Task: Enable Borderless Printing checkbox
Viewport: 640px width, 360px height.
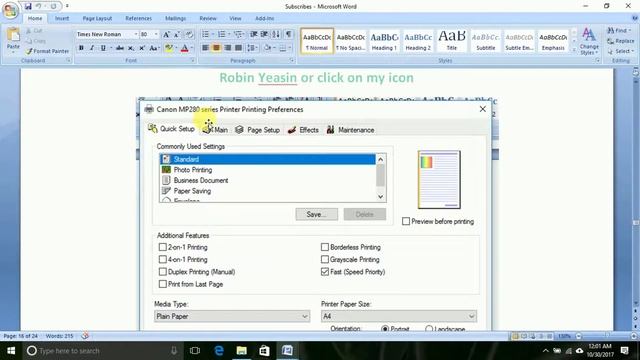Action: [x=325, y=247]
